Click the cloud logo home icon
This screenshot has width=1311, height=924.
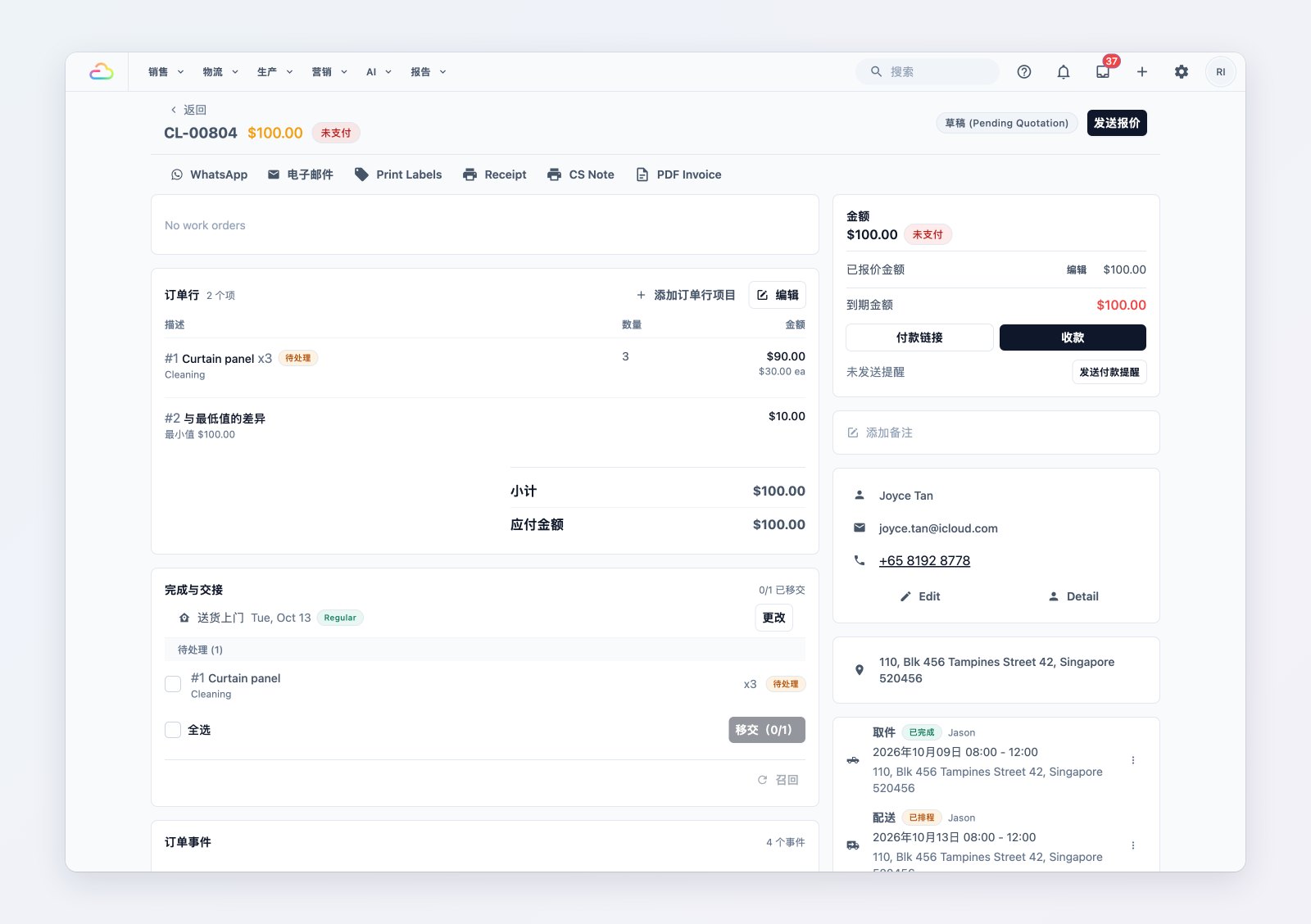[x=102, y=72]
